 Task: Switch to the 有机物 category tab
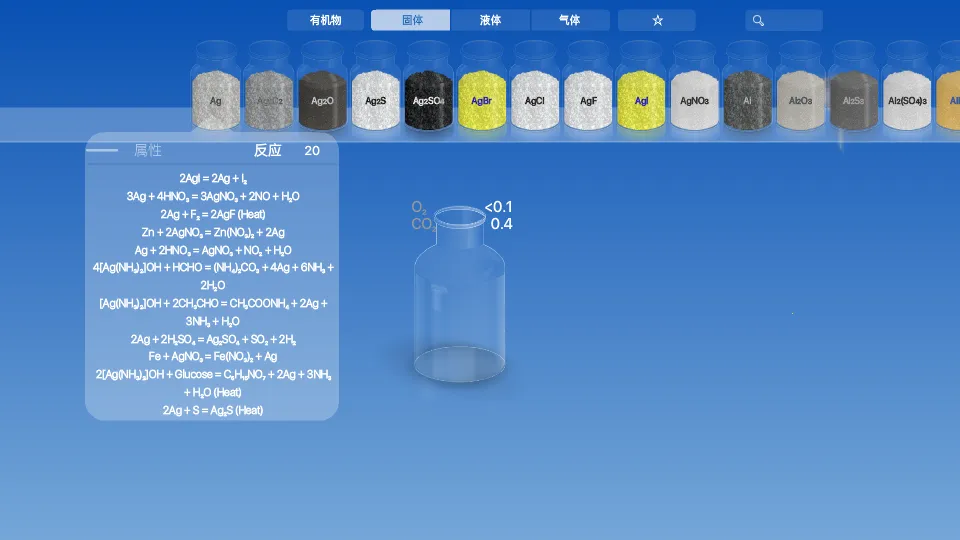(325, 20)
